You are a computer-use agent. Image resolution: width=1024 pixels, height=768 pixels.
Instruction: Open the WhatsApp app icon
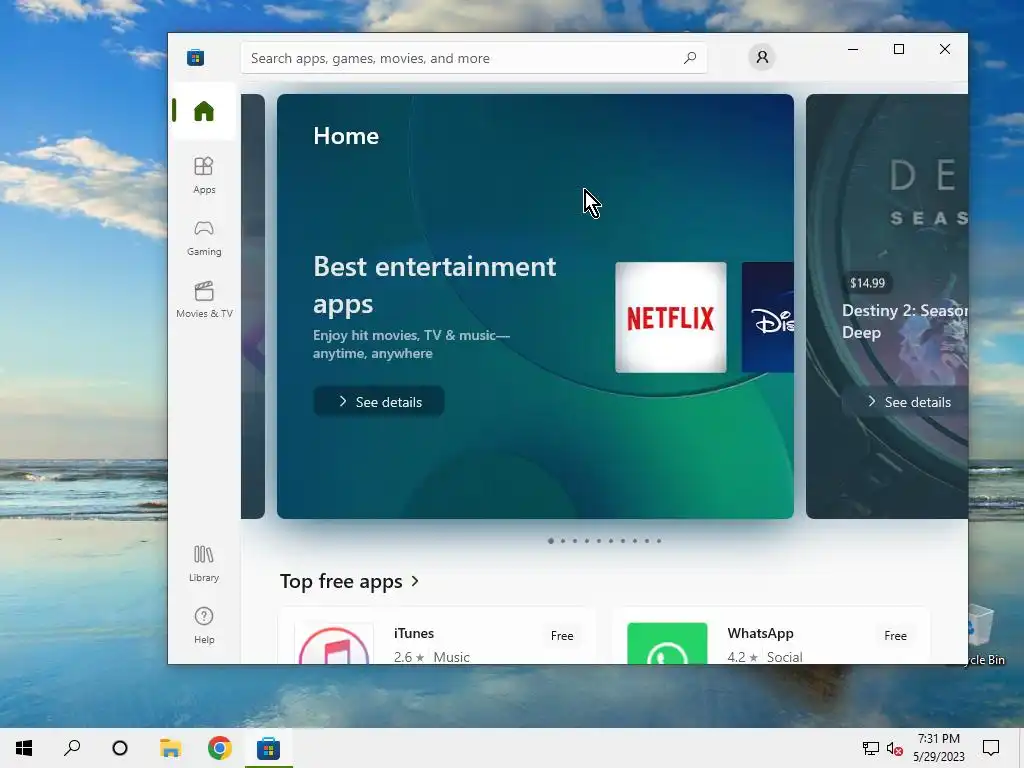tap(667, 644)
